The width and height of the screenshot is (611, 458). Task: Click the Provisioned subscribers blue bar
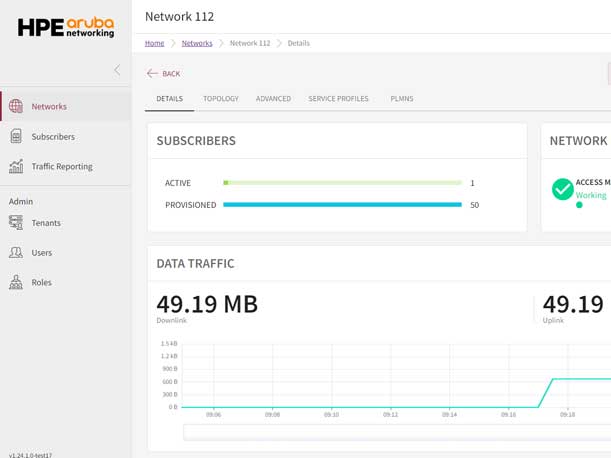coord(342,205)
